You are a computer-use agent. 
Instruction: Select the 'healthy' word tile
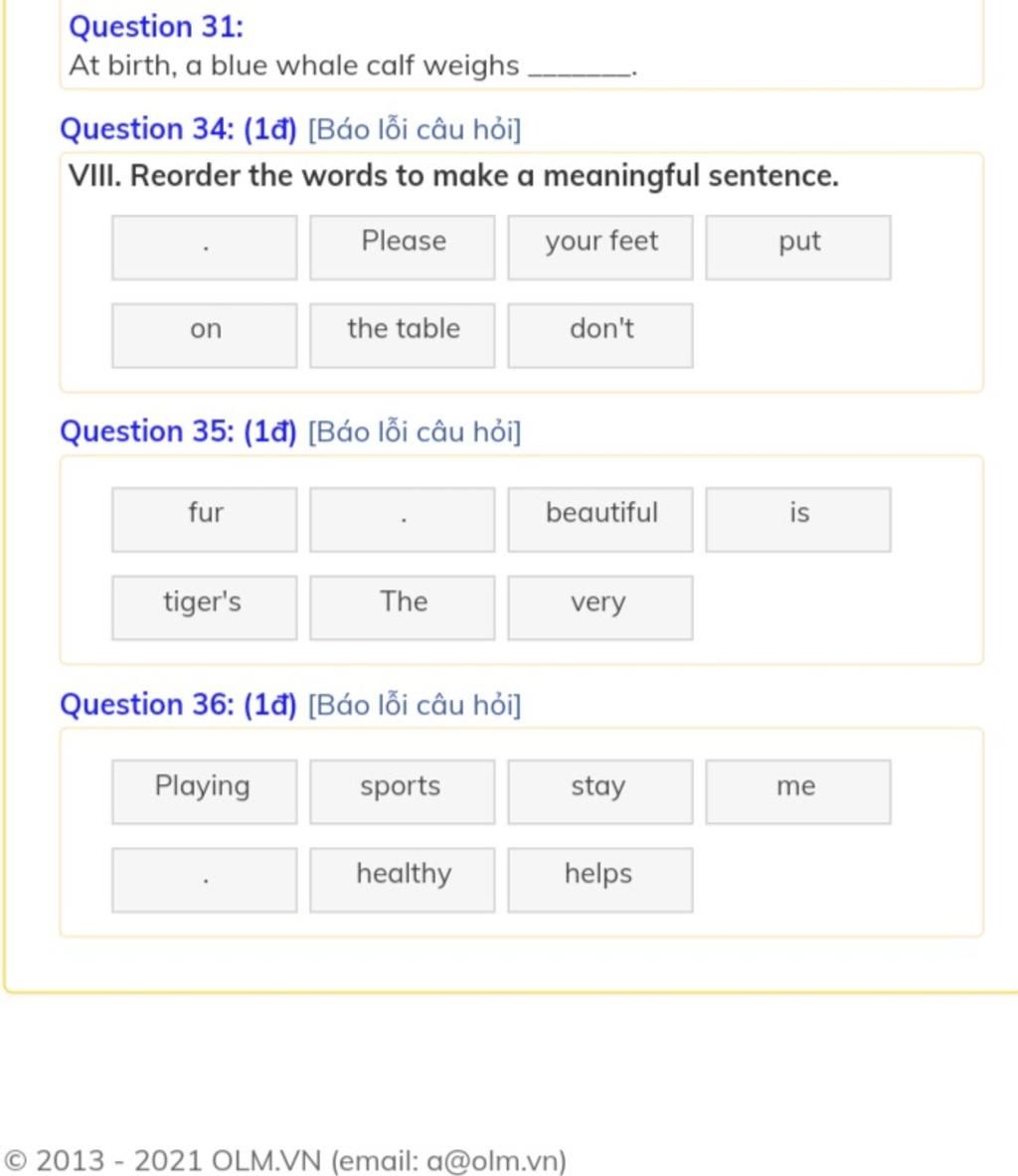403,880
